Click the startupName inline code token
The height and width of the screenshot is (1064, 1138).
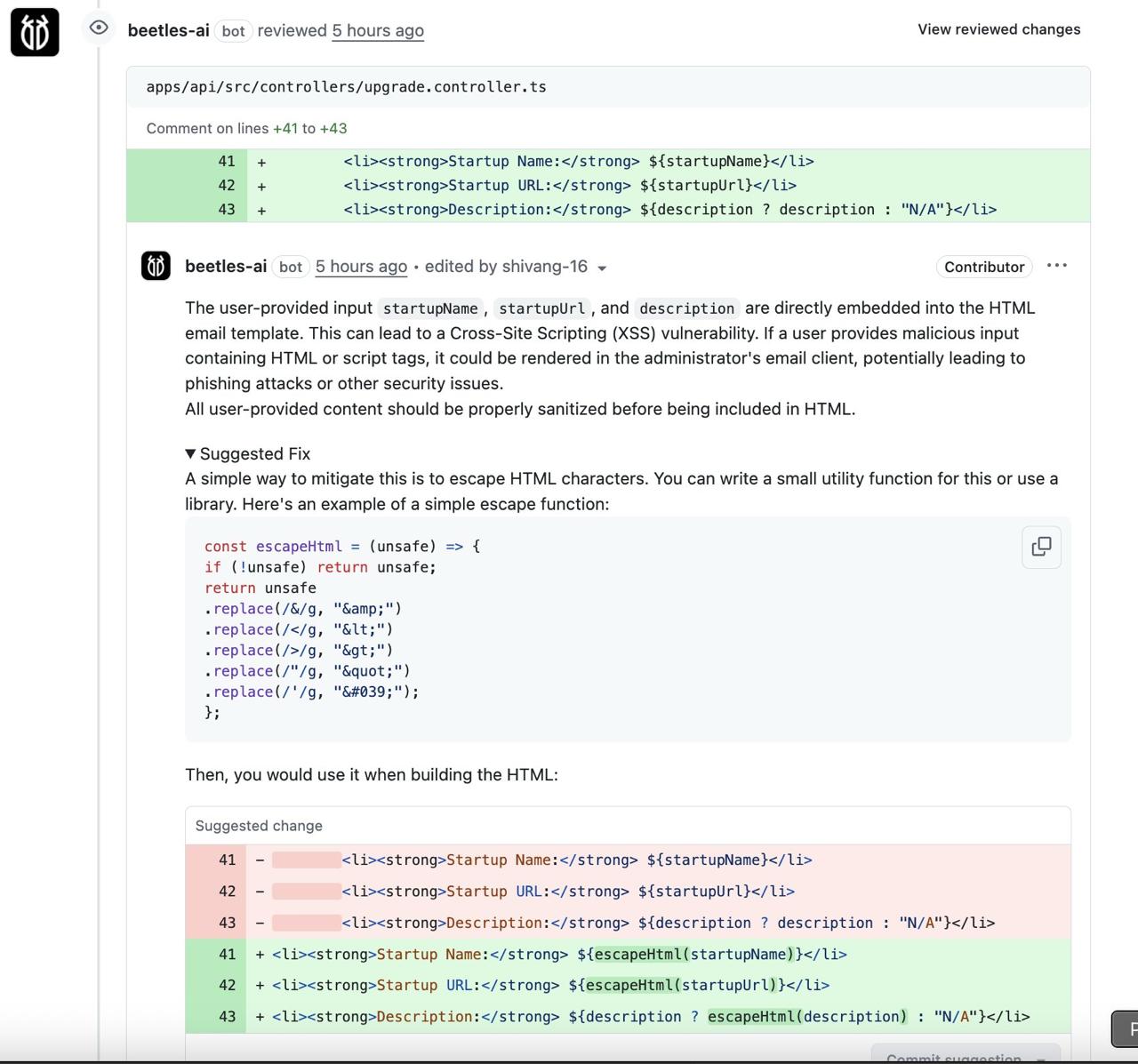(429, 308)
